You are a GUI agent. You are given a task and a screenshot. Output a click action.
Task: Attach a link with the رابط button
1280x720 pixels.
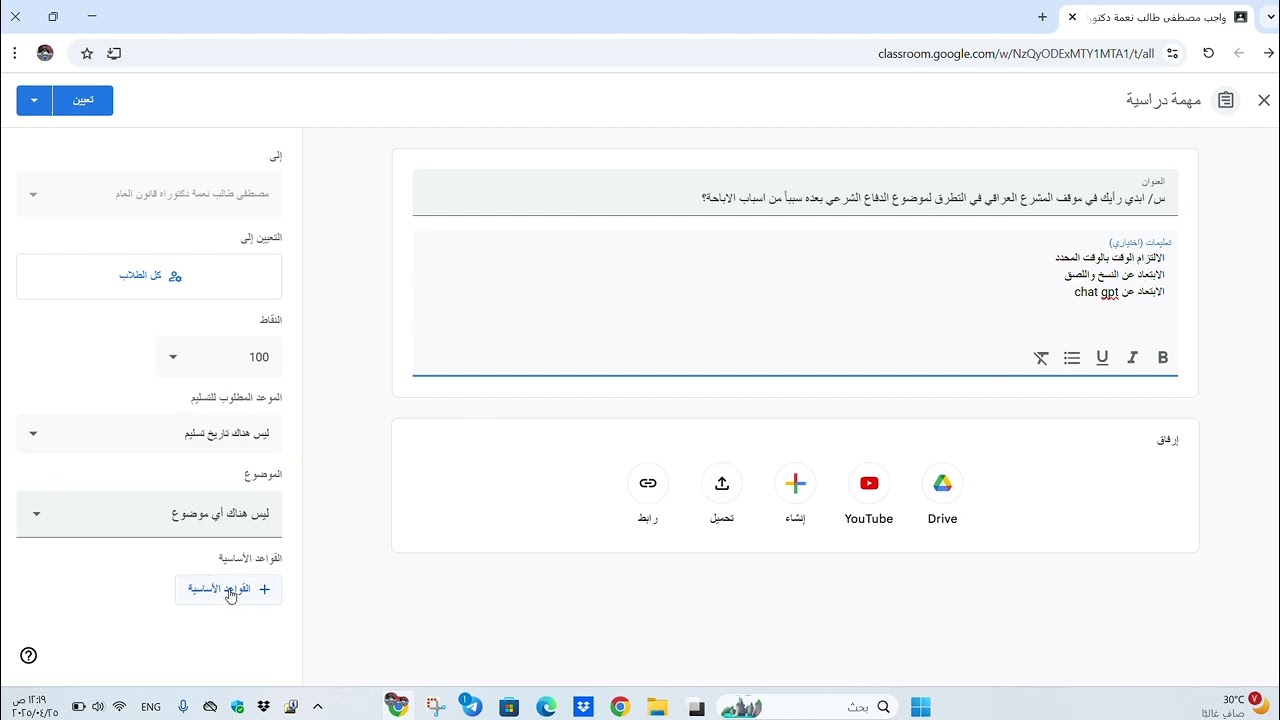(x=648, y=484)
